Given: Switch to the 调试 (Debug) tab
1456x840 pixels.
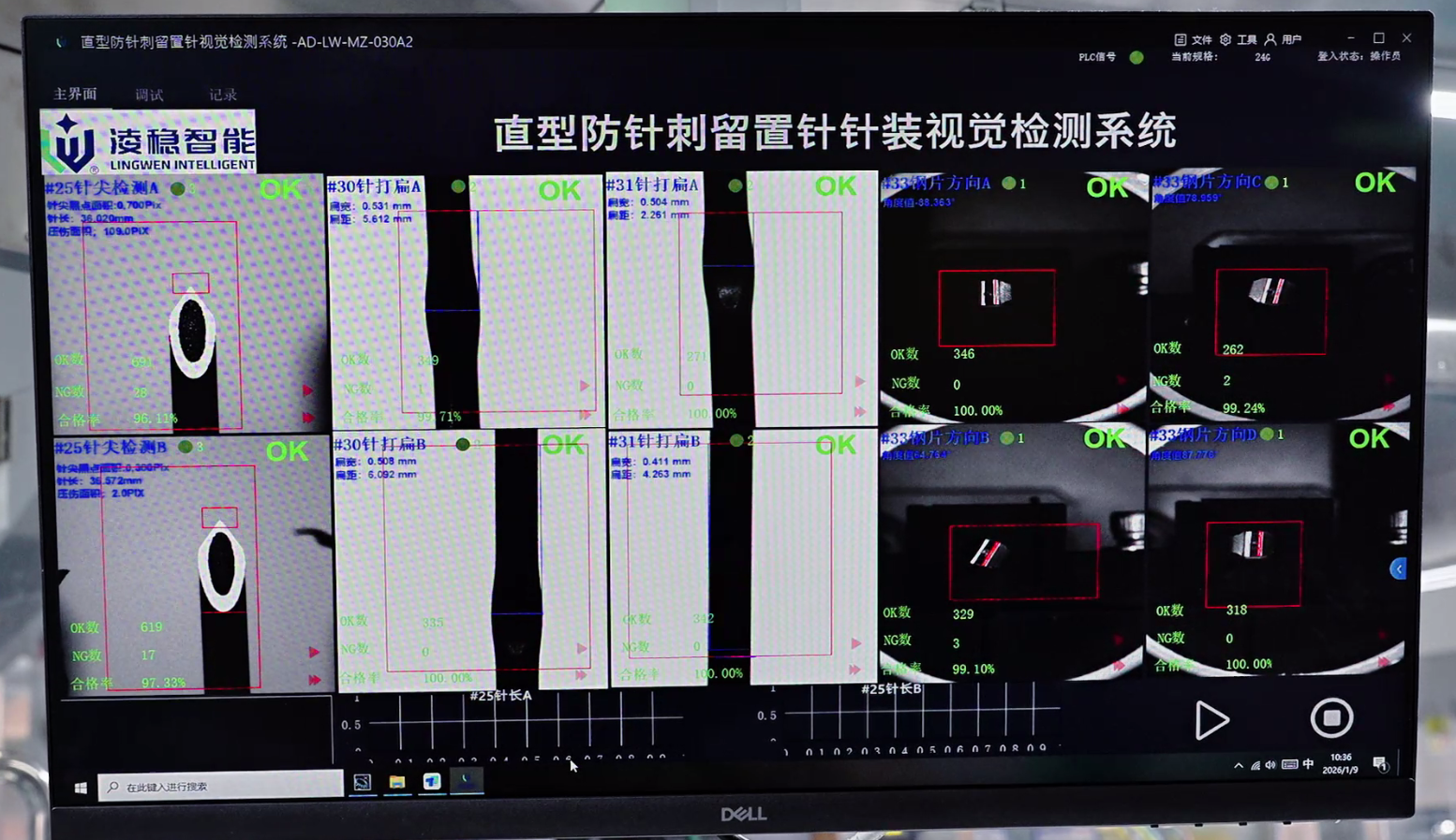Looking at the screenshot, I should [149, 95].
